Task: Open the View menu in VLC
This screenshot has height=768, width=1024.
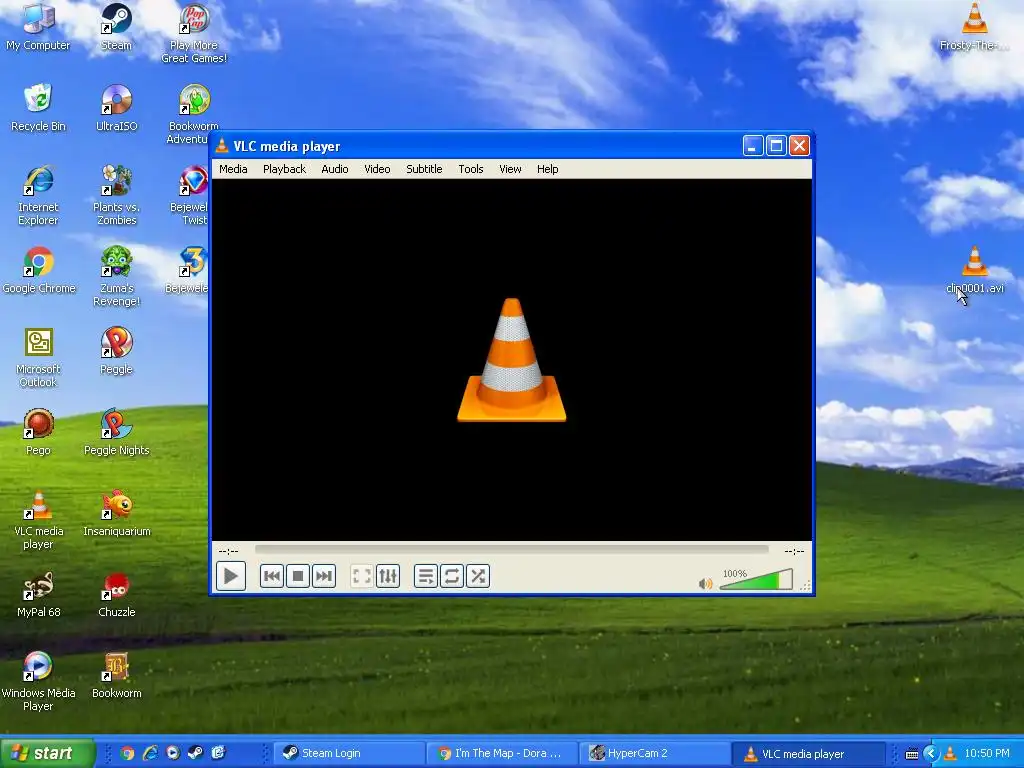Action: (510, 169)
